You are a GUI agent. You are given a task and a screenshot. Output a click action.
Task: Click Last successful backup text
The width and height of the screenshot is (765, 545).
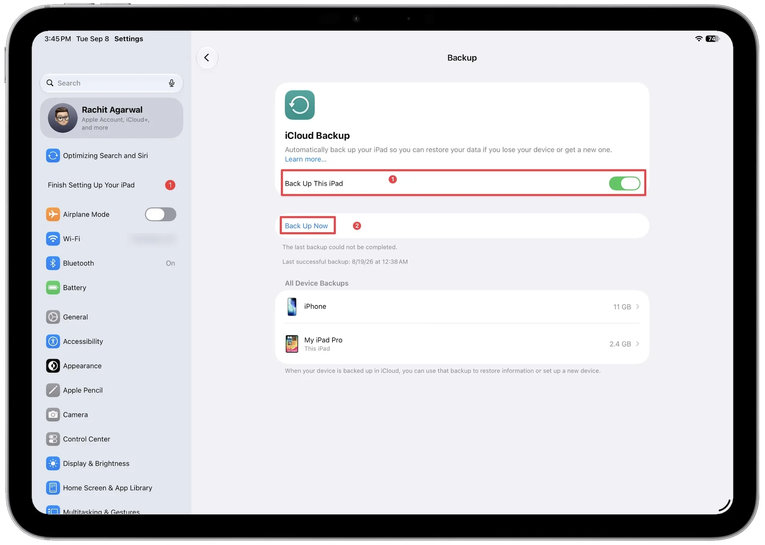click(x=345, y=262)
